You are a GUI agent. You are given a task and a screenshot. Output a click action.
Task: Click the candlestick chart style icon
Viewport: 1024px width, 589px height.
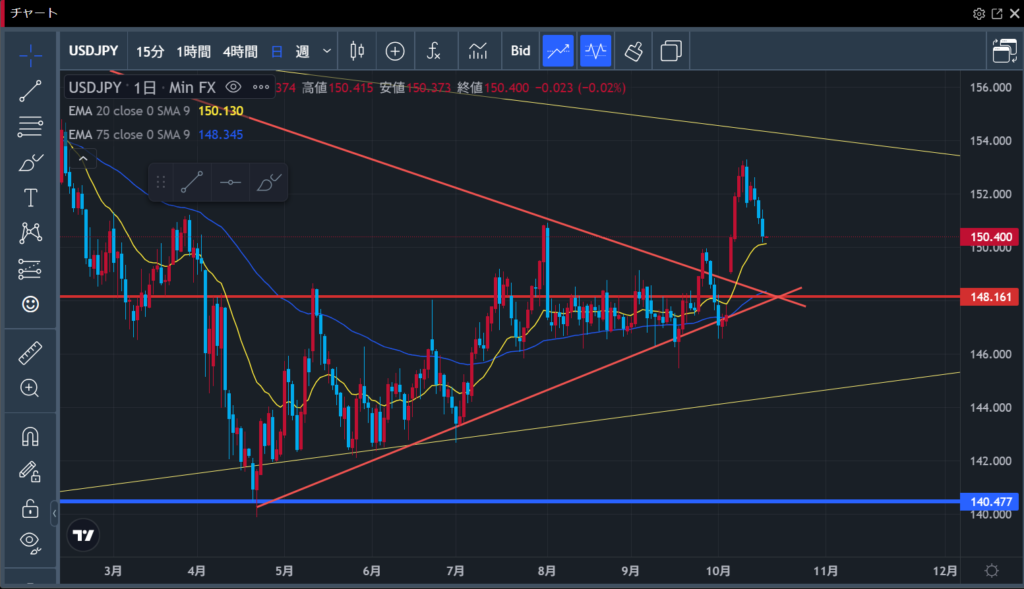click(357, 50)
